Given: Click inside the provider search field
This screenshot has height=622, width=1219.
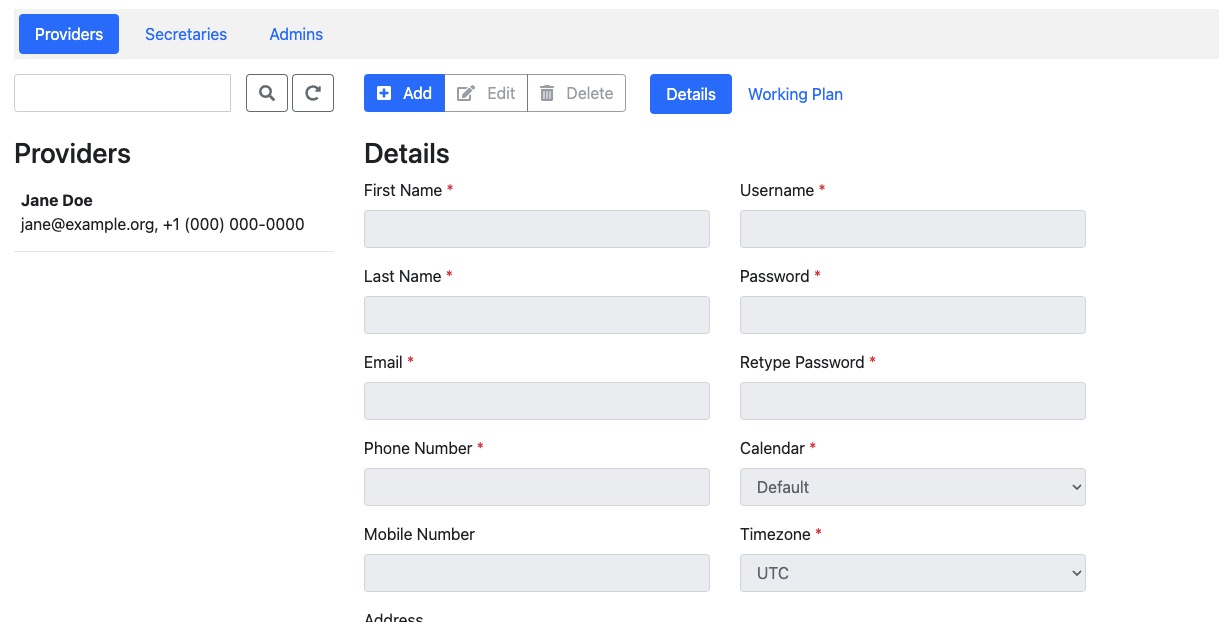Looking at the screenshot, I should (x=122, y=92).
